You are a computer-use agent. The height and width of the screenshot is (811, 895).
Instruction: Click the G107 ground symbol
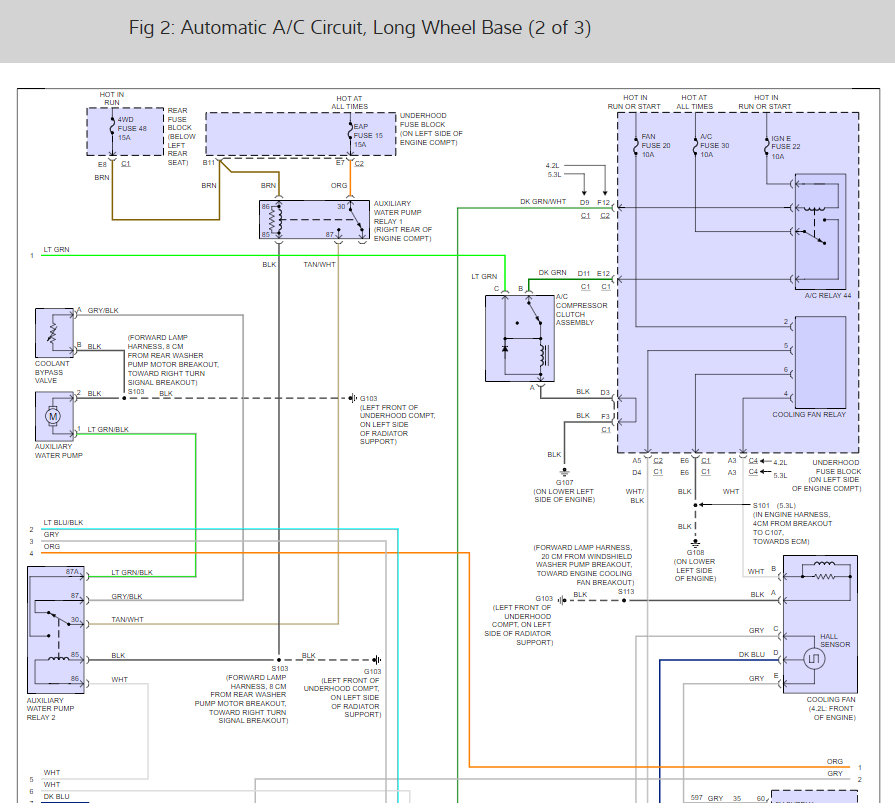565,472
